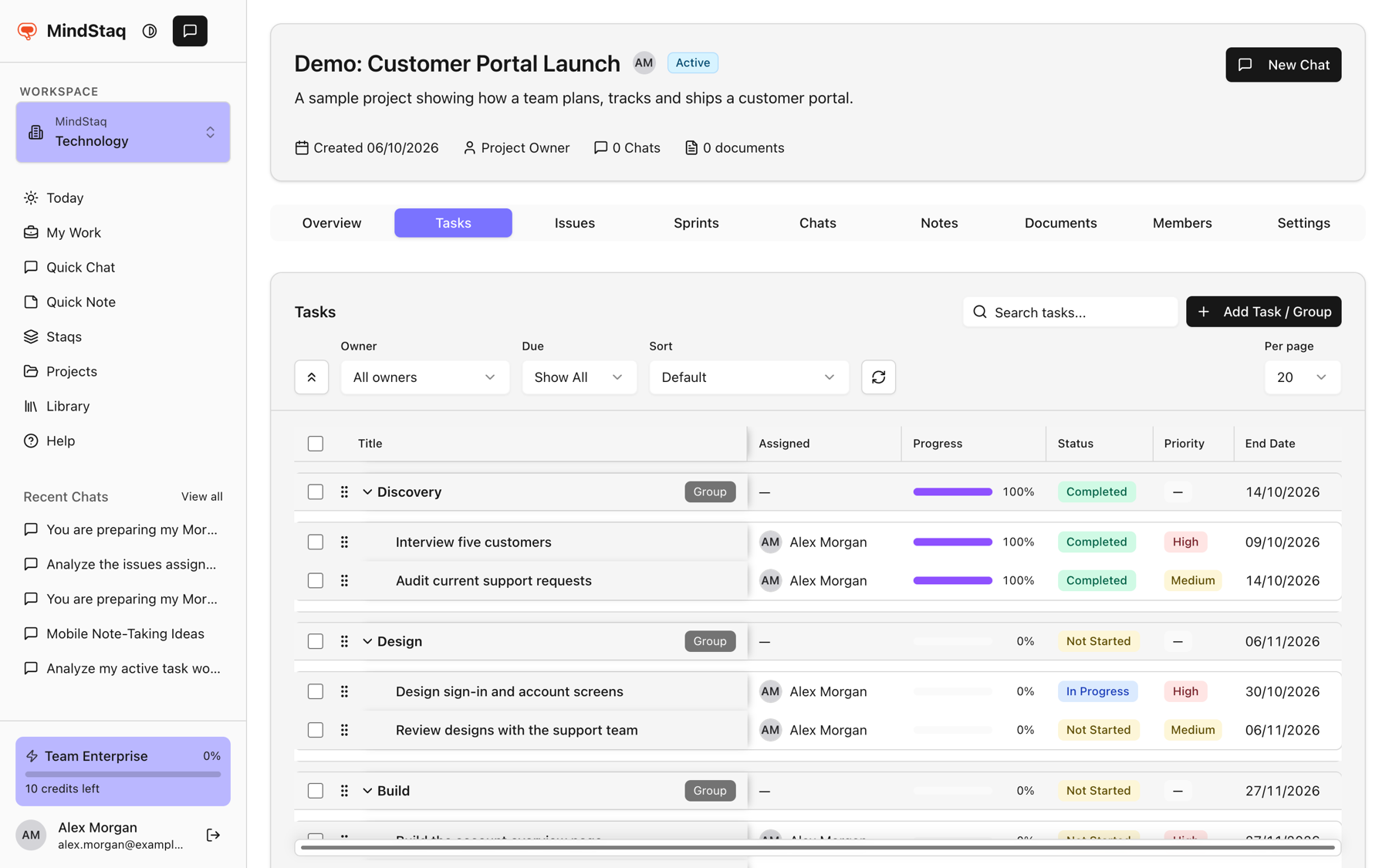The height and width of the screenshot is (868, 1389).
Task: Open the Sort Default dropdown
Action: pyautogui.click(x=749, y=377)
